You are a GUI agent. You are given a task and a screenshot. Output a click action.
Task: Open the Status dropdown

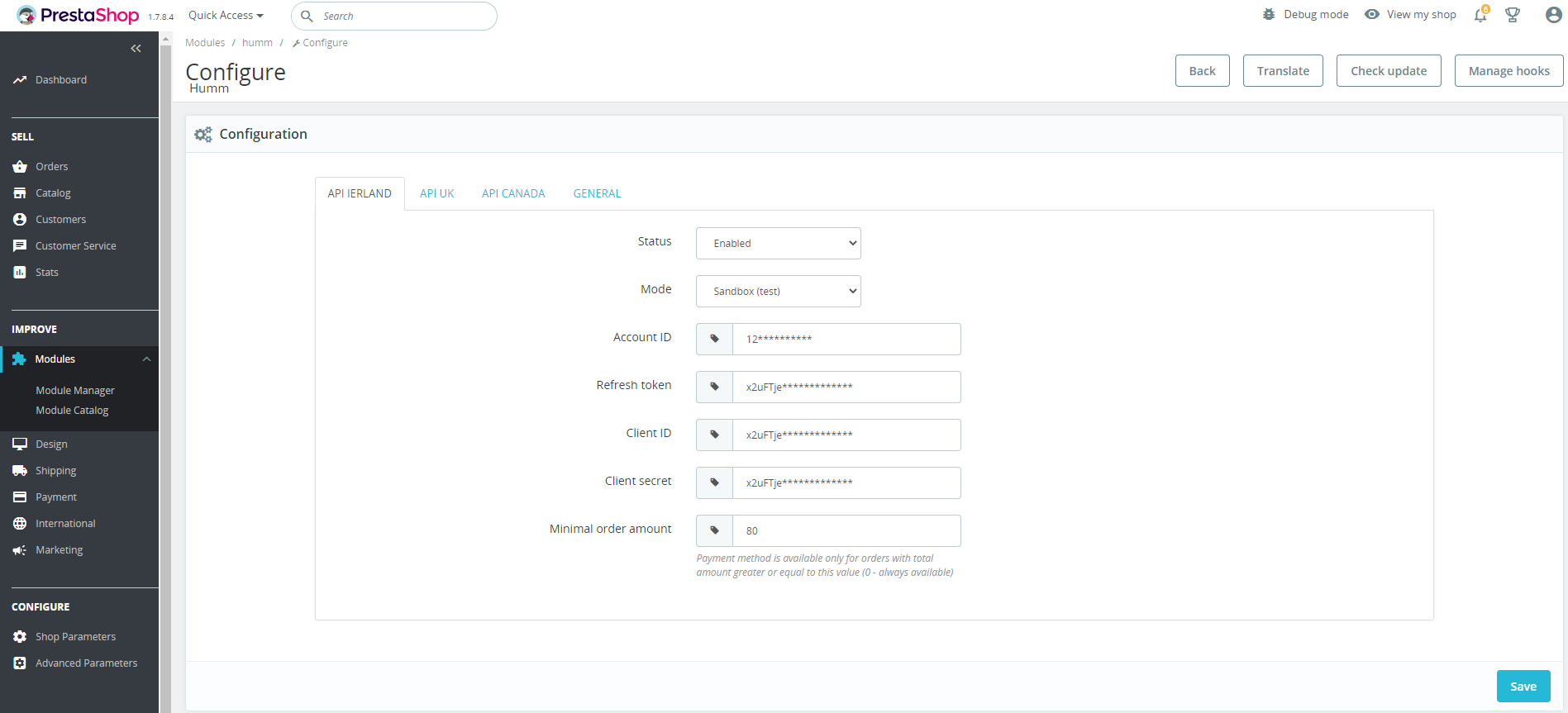point(779,244)
